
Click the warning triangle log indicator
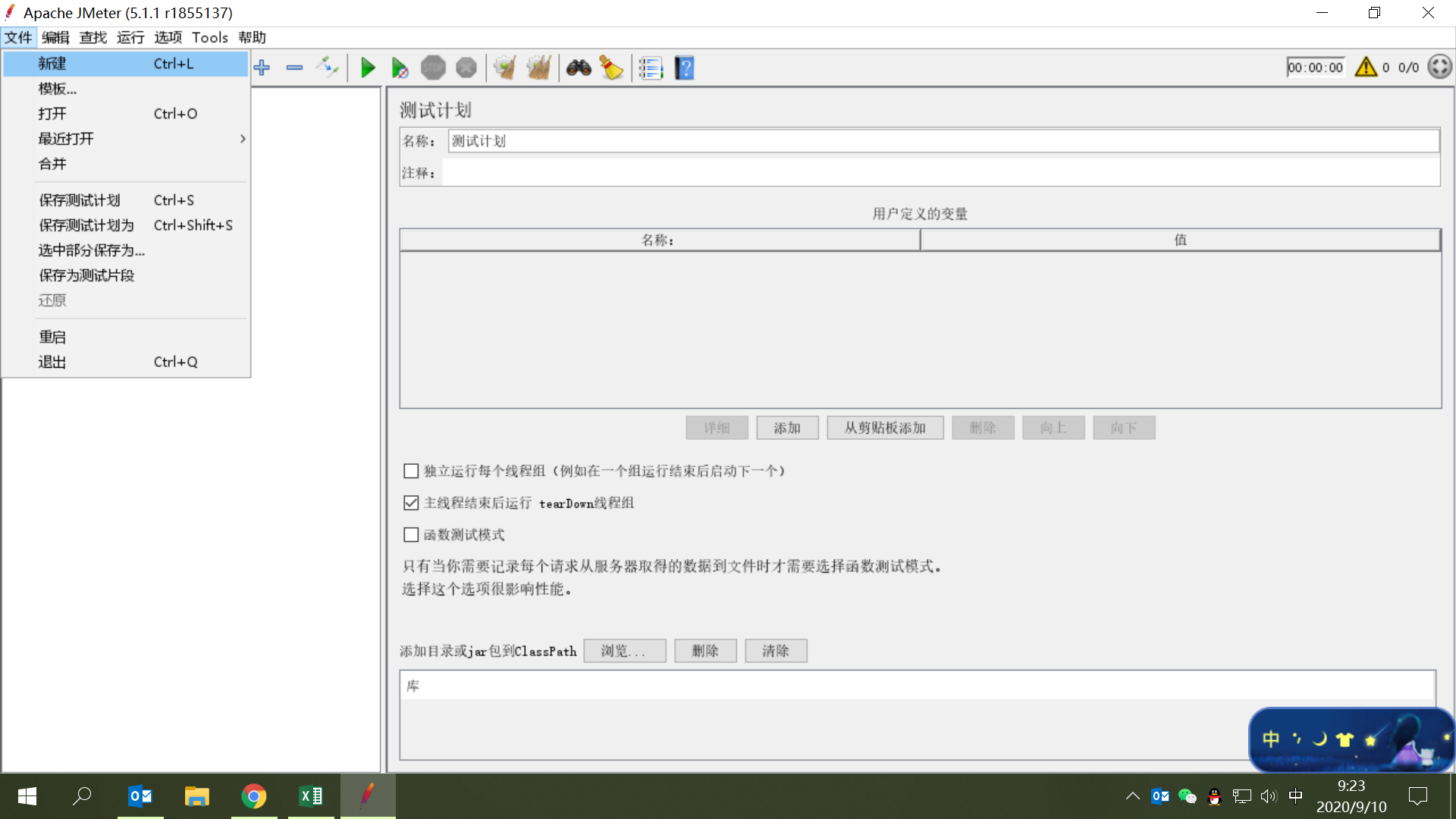coord(1366,67)
